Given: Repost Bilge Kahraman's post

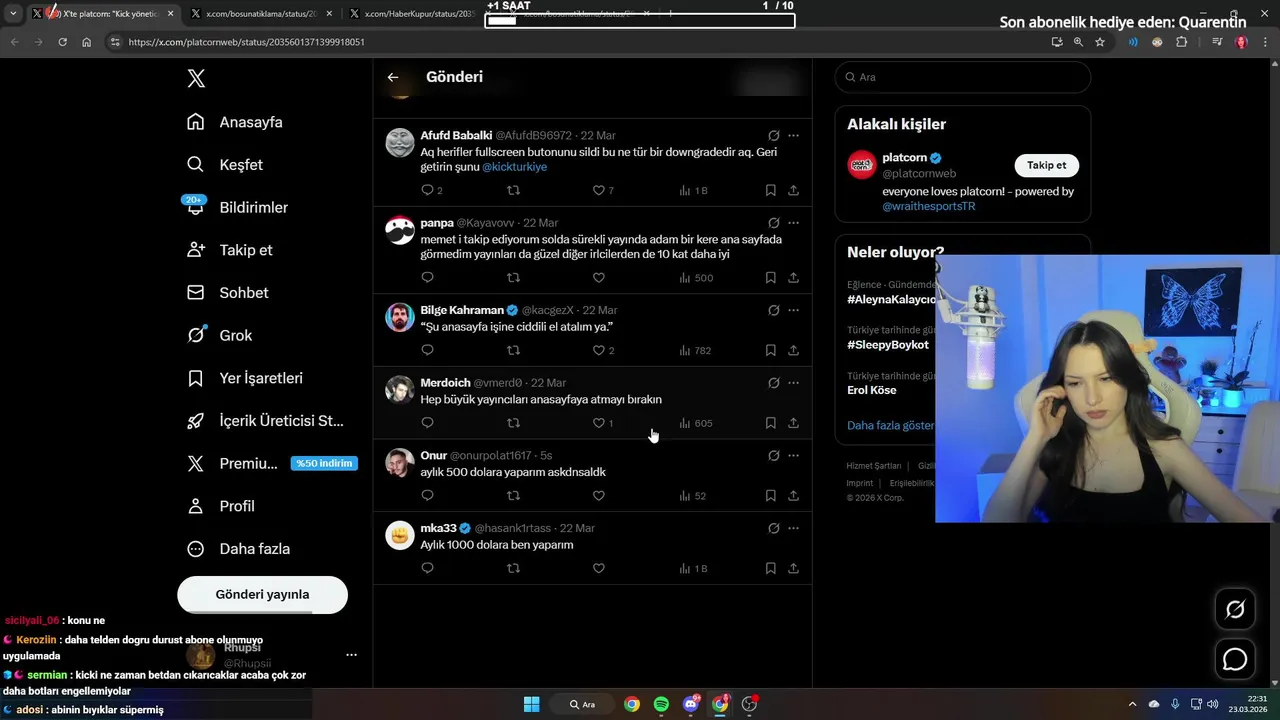Looking at the screenshot, I should pyautogui.click(x=513, y=350).
